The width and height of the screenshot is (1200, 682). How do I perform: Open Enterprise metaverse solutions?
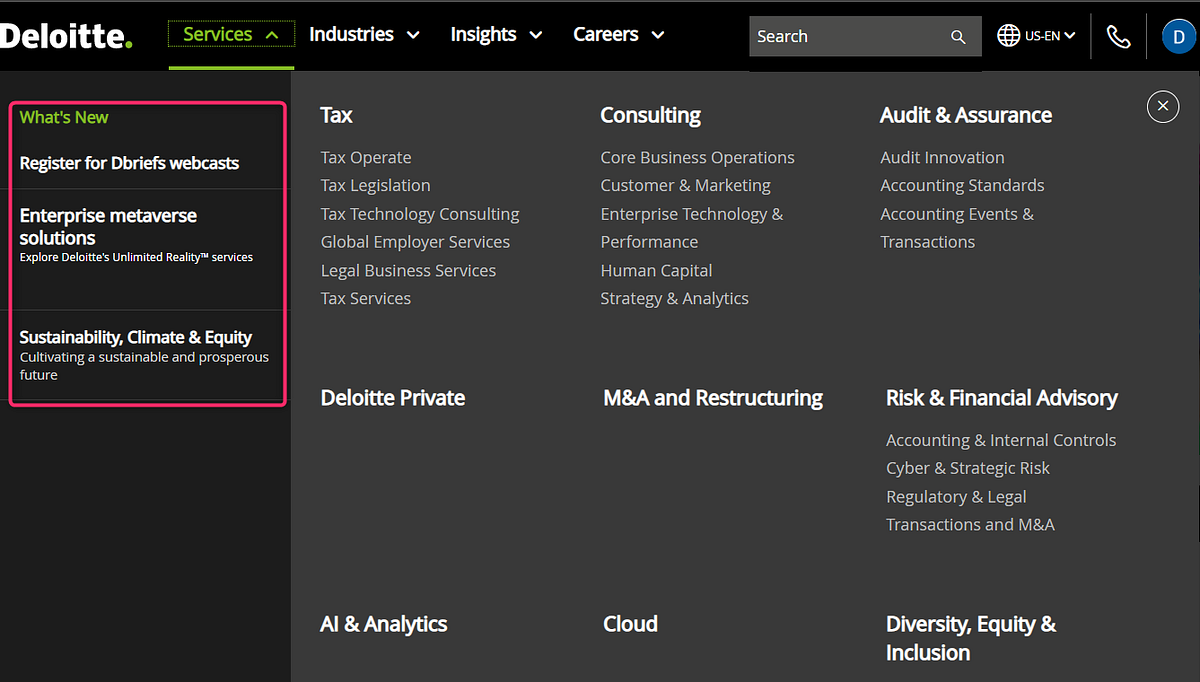108,227
